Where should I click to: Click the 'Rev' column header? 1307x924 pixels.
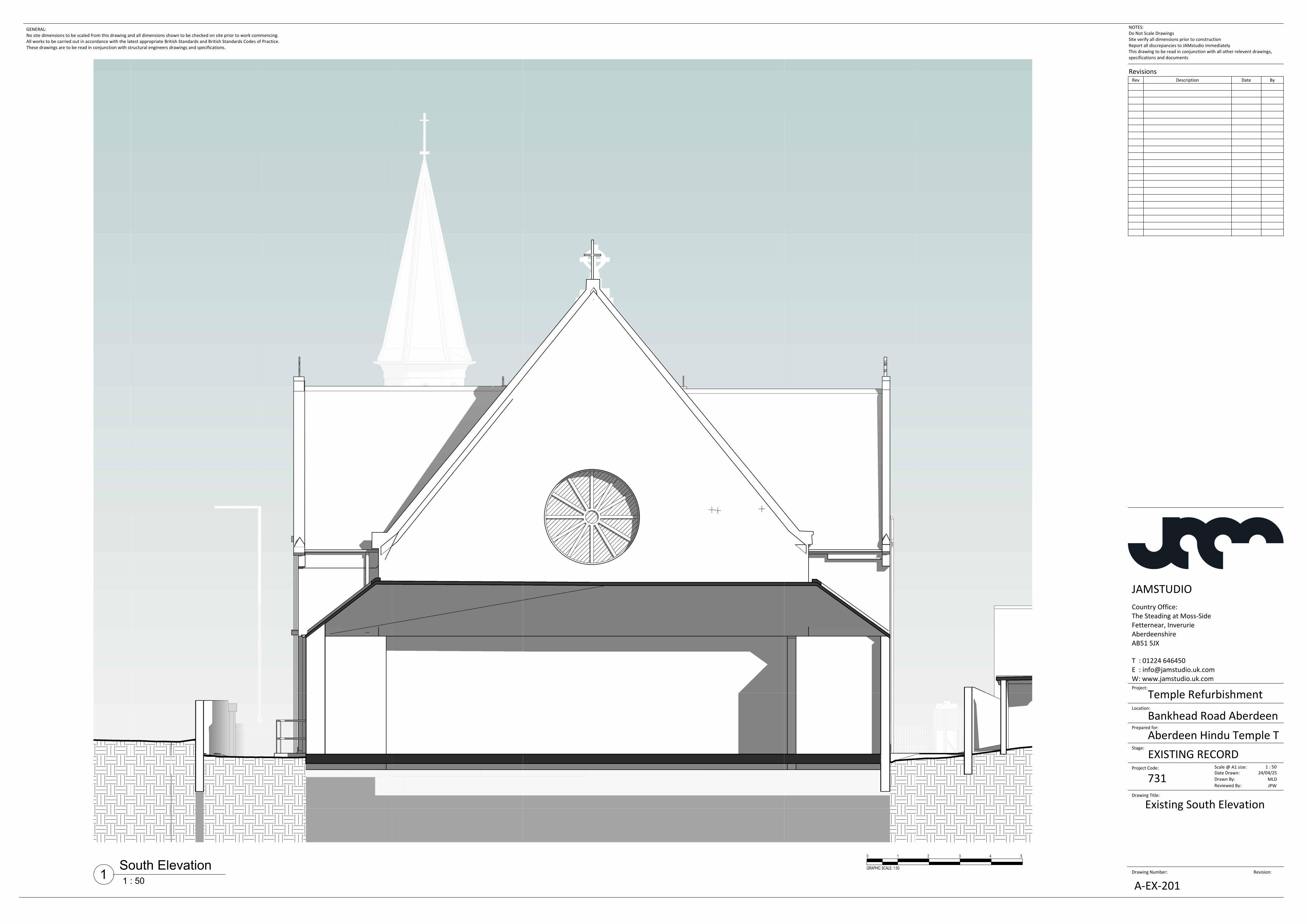click(1136, 80)
